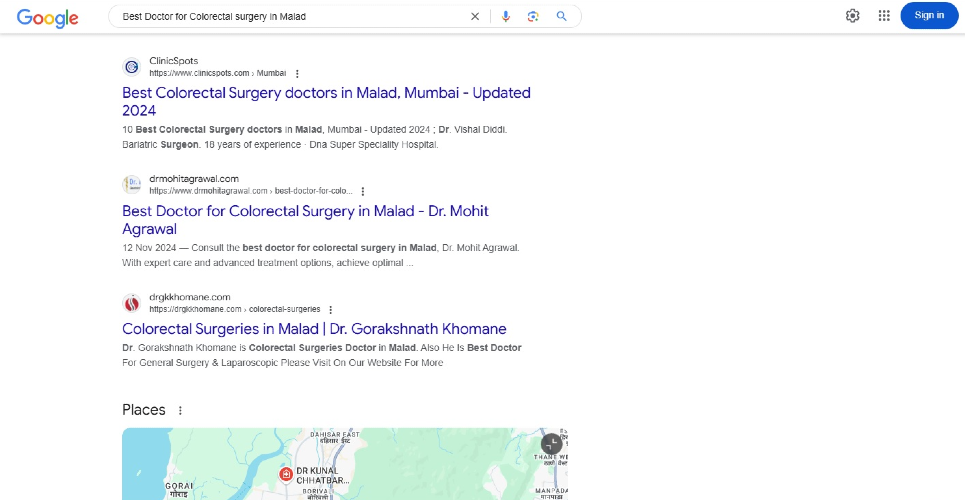Viewport: 965px width, 500px height.
Task: Click the drmohitagrawal.com favicon
Action: click(132, 185)
